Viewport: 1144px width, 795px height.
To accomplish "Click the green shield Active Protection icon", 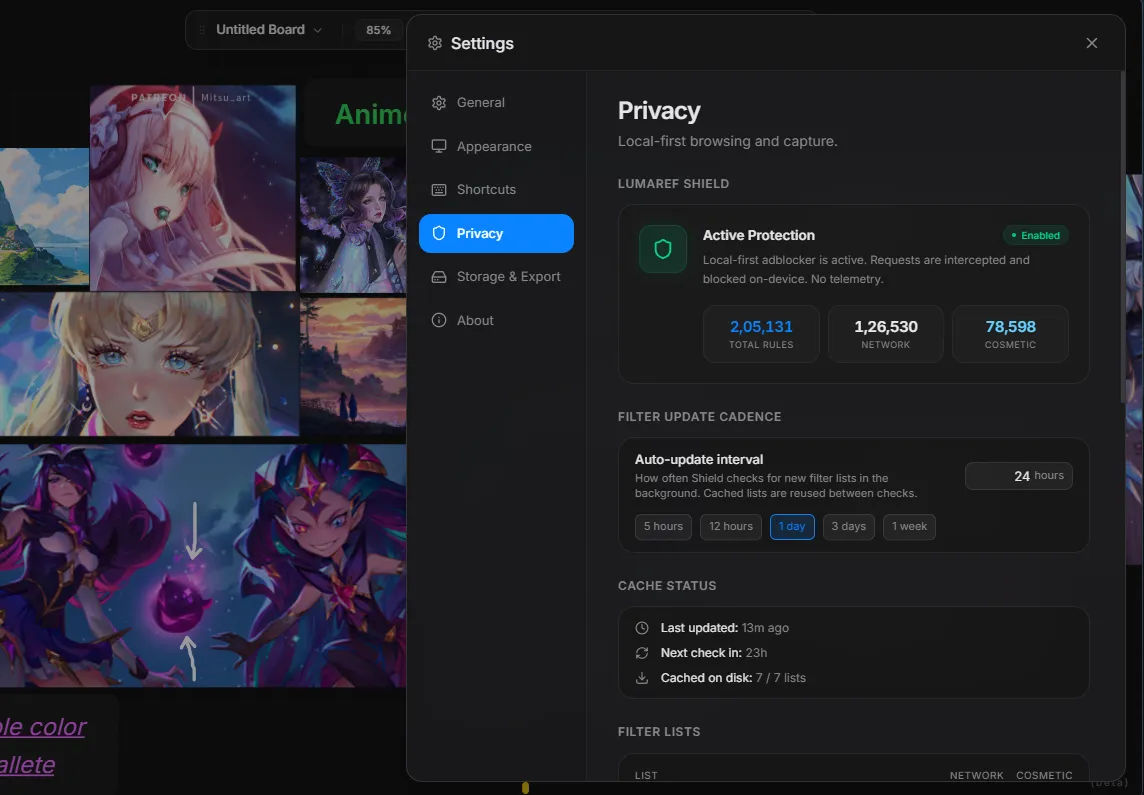I will (662, 249).
